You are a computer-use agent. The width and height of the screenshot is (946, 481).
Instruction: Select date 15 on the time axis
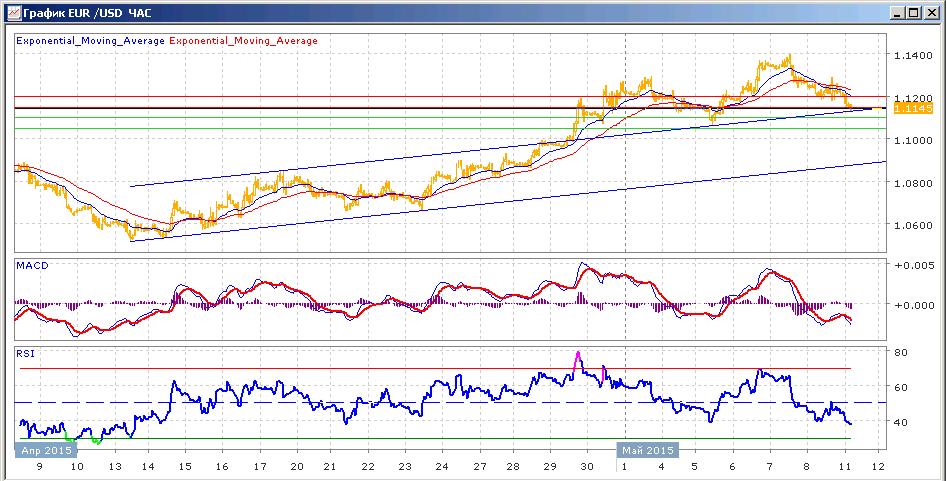pyautogui.click(x=185, y=467)
